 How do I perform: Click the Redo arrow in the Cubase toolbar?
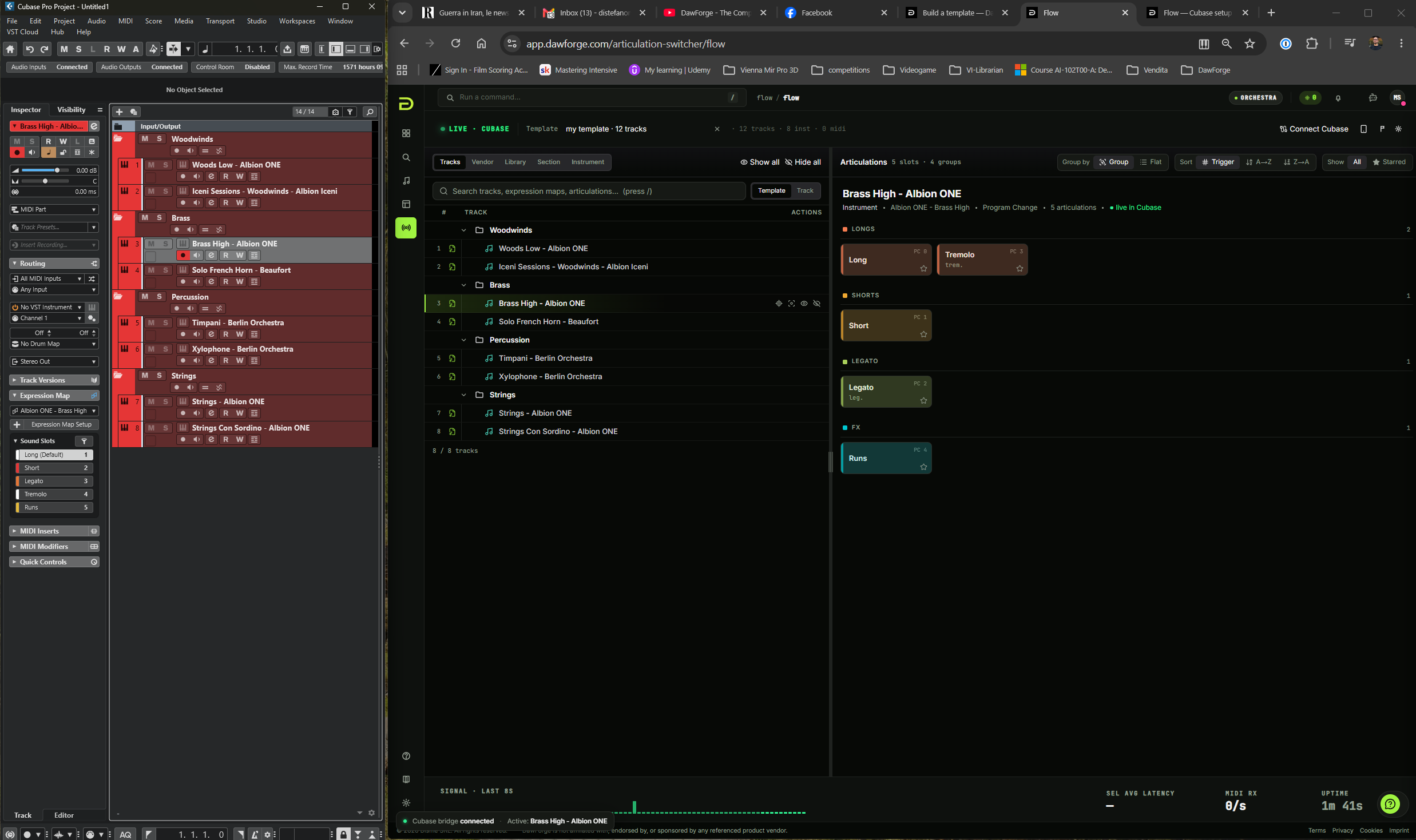tap(44, 49)
